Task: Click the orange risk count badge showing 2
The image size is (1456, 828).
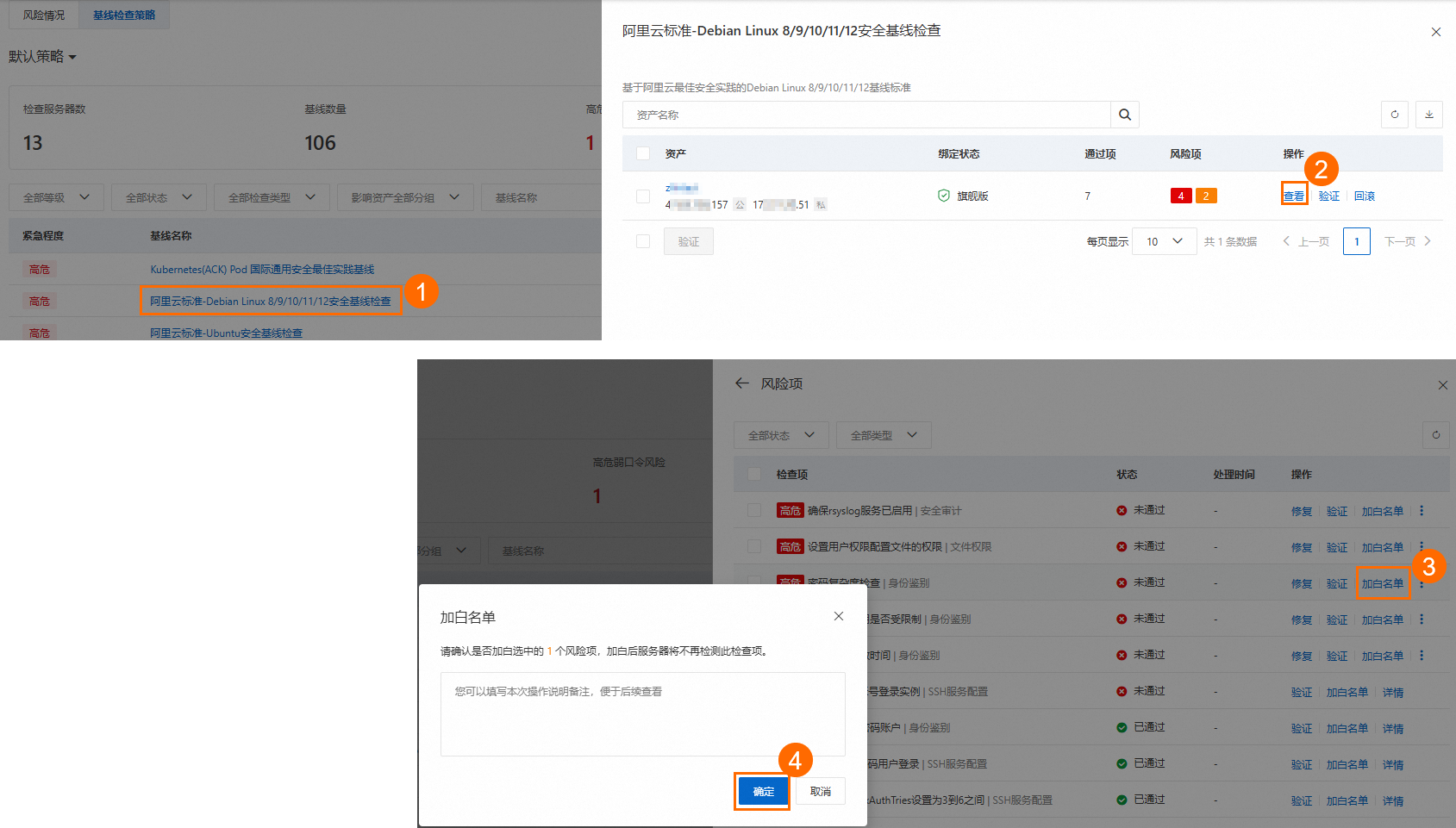Action: pyautogui.click(x=1206, y=196)
